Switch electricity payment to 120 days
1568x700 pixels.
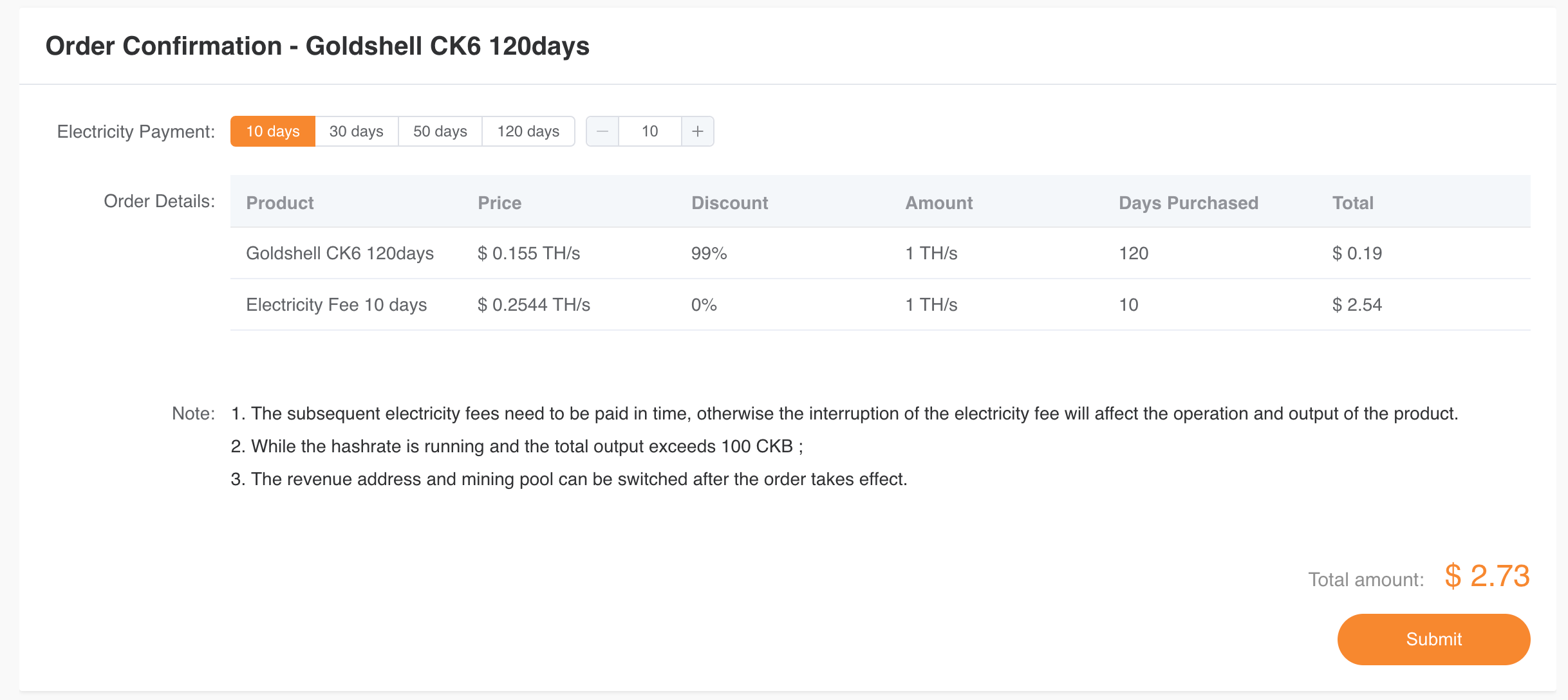click(x=528, y=131)
